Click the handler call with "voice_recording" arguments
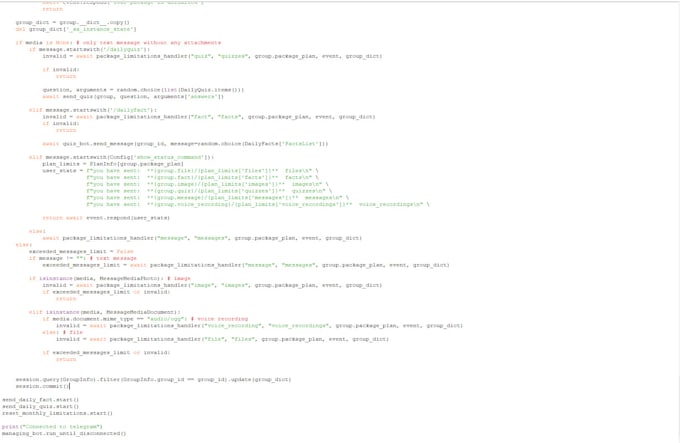This screenshot has width=680, height=443. pyautogui.click(x=259, y=326)
